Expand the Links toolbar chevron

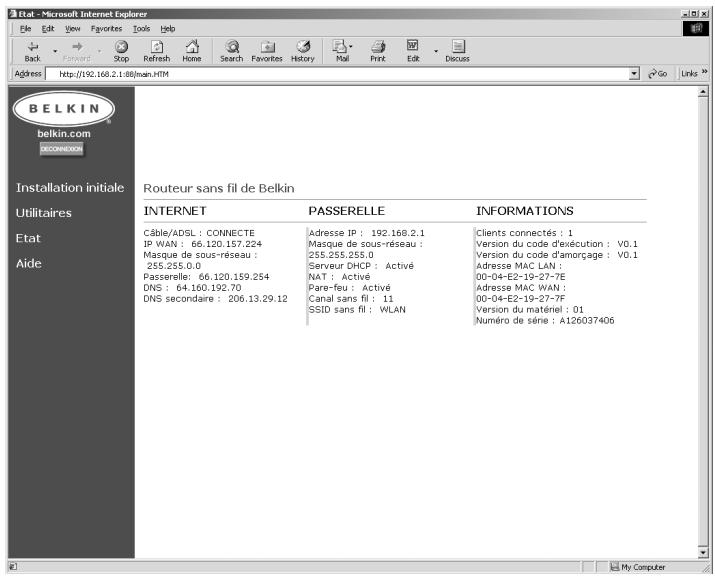705,72
